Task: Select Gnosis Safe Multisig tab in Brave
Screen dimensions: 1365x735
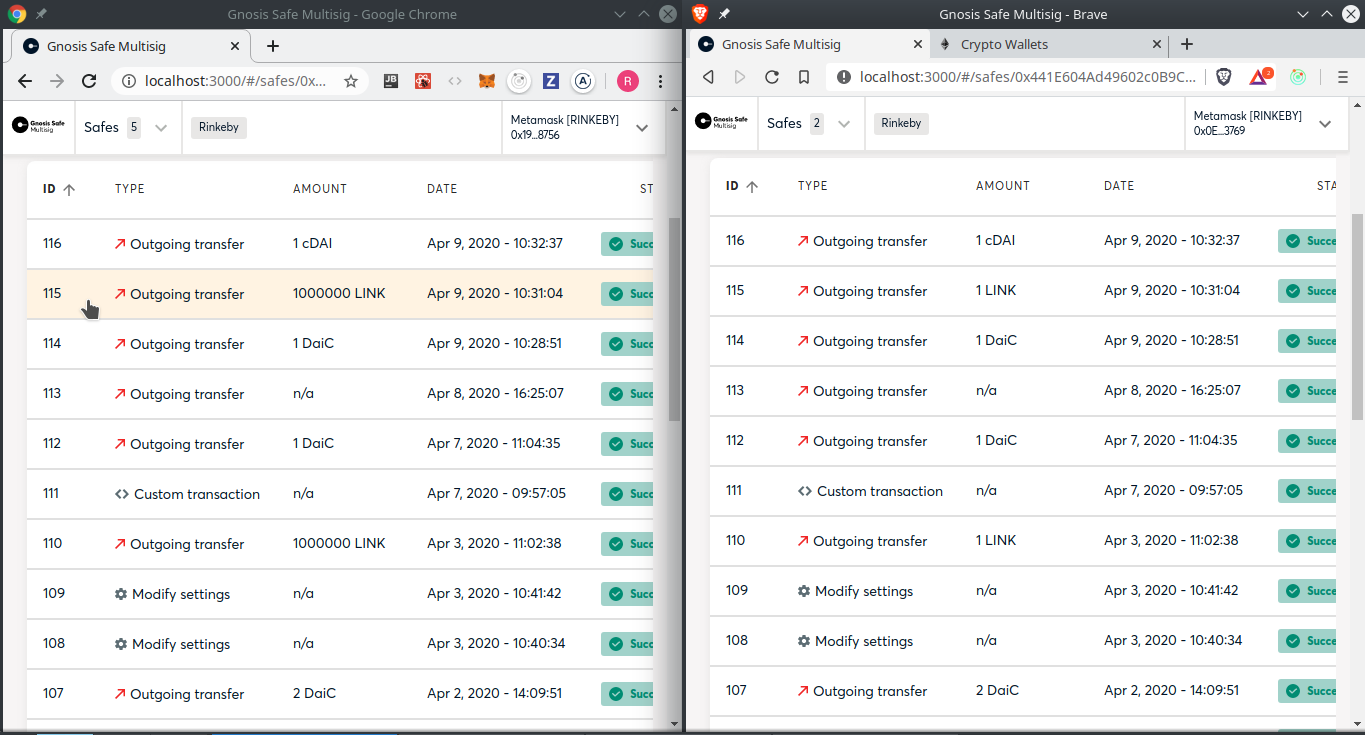Action: coord(781,44)
